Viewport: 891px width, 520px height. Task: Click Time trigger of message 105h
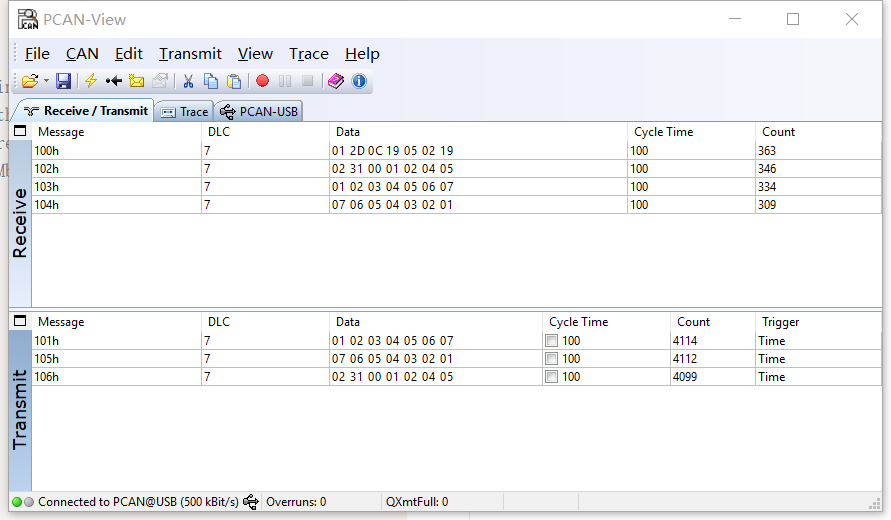[771, 359]
